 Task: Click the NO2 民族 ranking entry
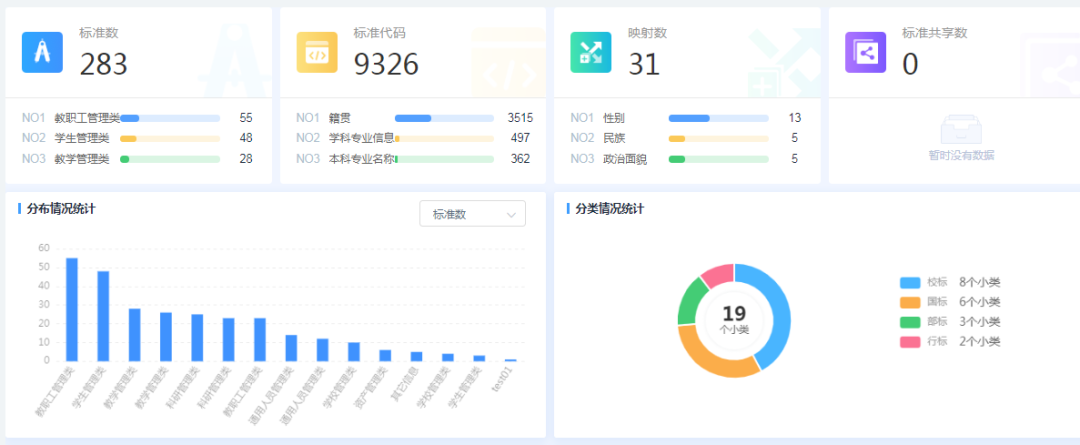tap(614, 138)
